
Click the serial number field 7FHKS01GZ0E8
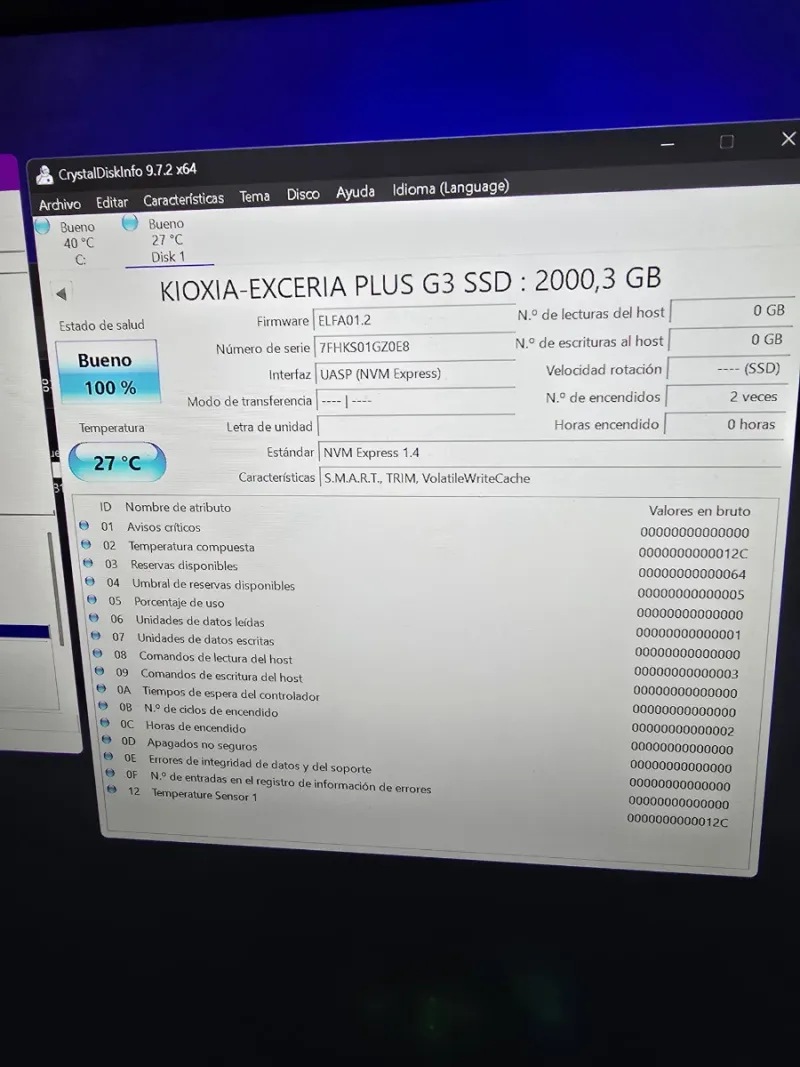coord(414,346)
